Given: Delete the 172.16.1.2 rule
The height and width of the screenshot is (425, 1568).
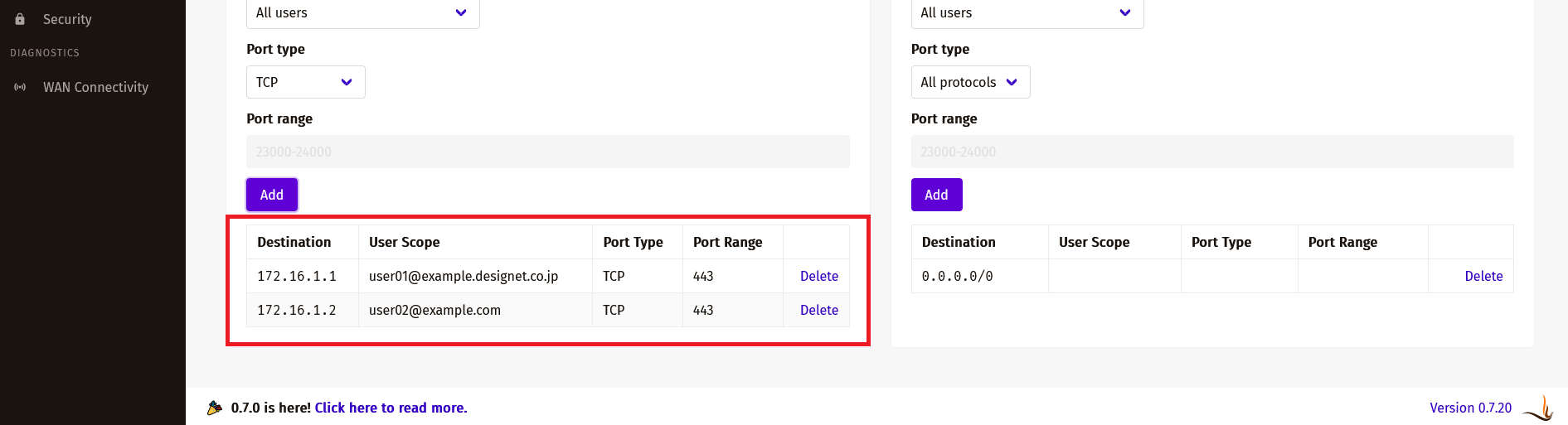Looking at the screenshot, I should point(819,310).
